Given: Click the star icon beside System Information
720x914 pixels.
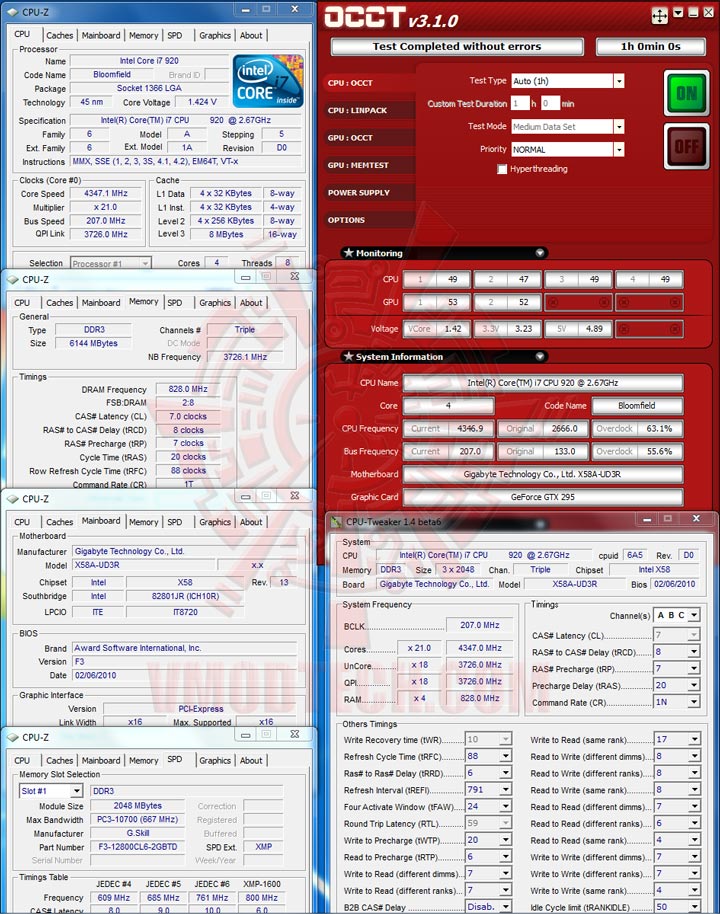Looking at the screenshot, I should click(349, 356).
